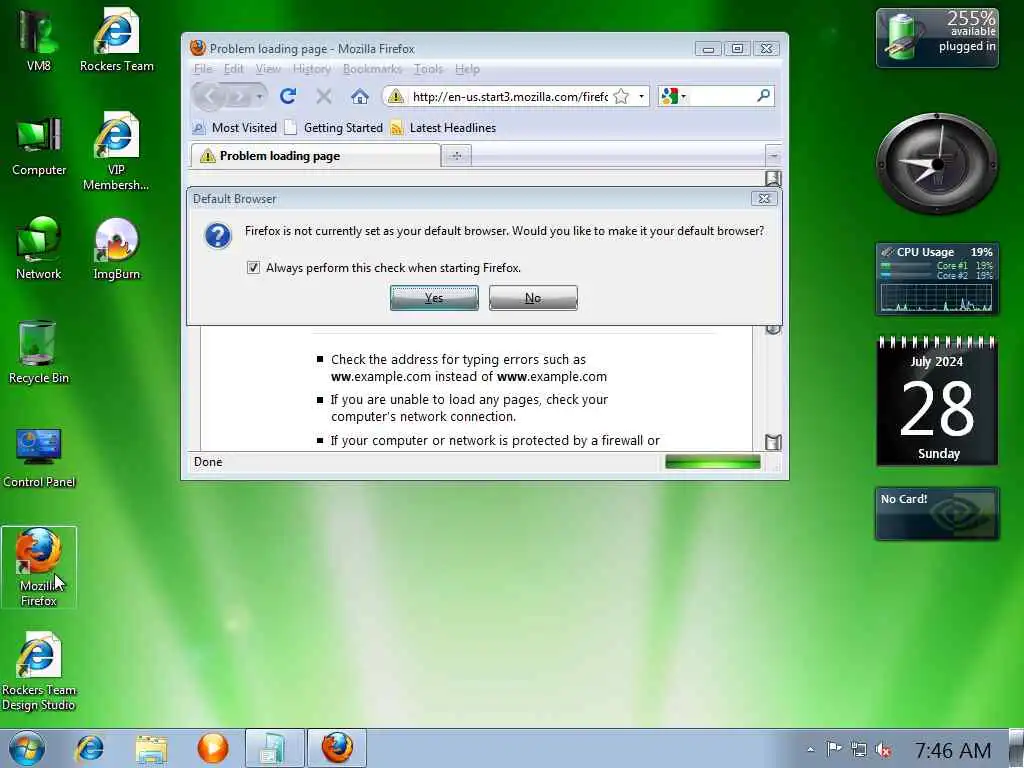Screen dimensions: 1024x768
Task: Click the analog clock gadget
Action: (936, 163)
